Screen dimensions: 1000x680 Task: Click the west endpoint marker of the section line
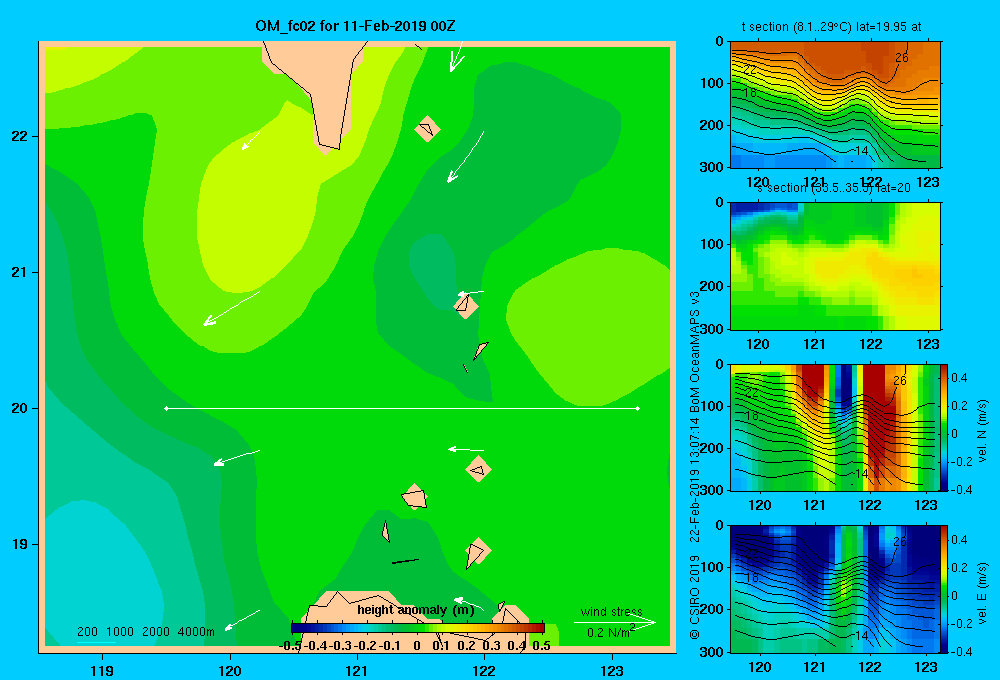[166, 408]
